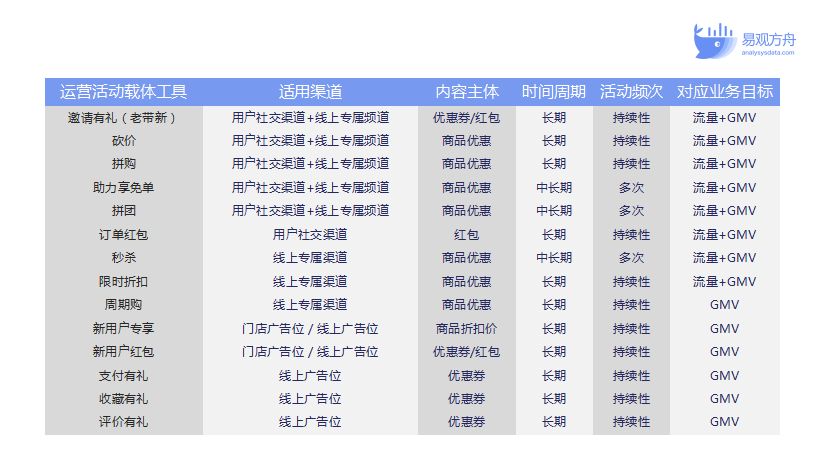Click the 收藏有礼 cell

[123, 399]
